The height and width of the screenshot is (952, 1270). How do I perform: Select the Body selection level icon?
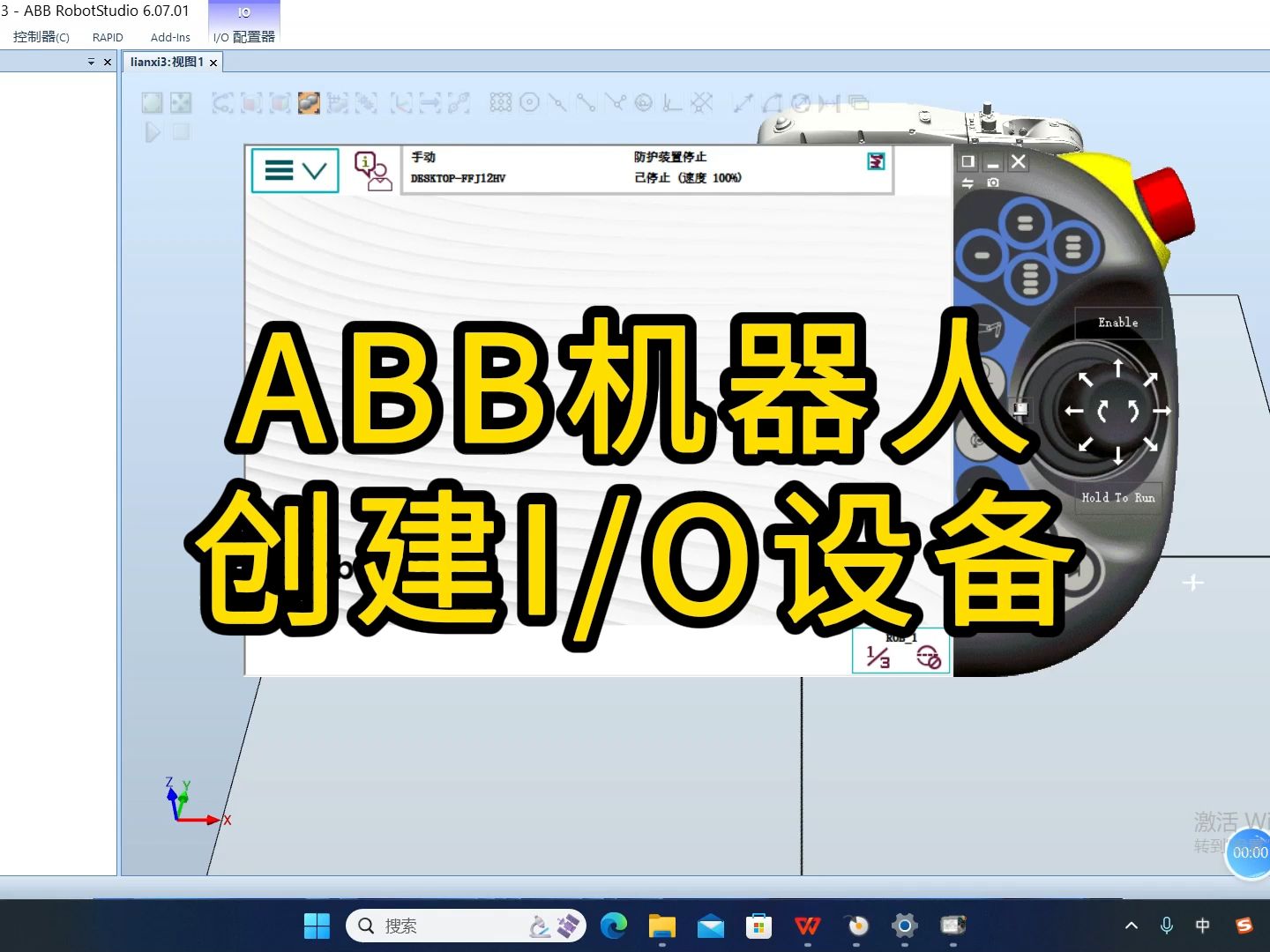tap(280, 103)
